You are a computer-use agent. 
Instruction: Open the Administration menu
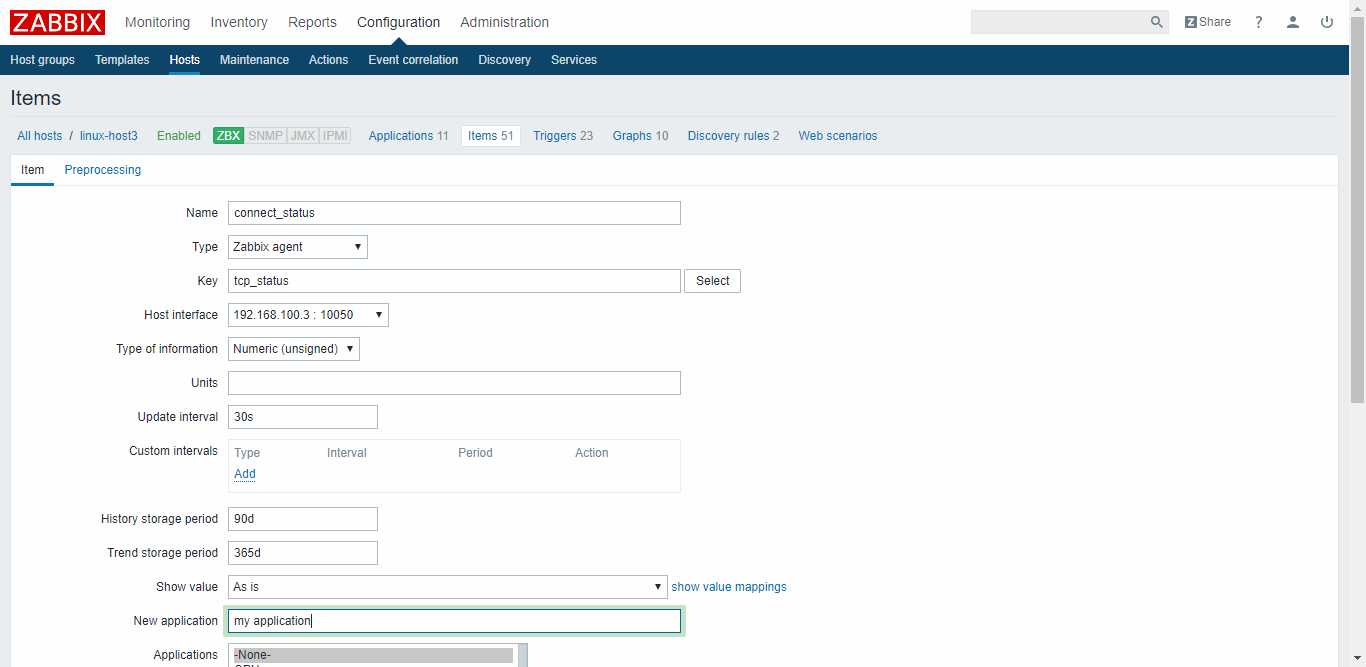[504, 22]
